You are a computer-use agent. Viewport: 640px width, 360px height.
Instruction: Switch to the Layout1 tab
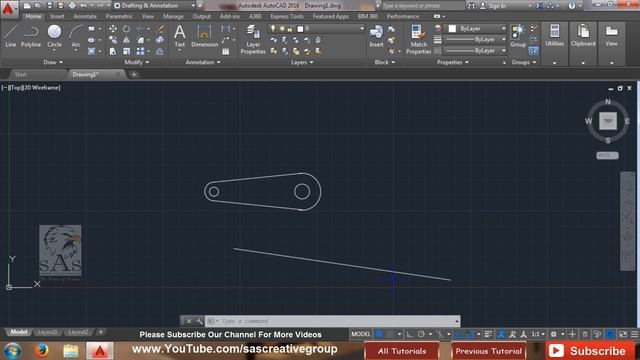(x=47, y=332)
